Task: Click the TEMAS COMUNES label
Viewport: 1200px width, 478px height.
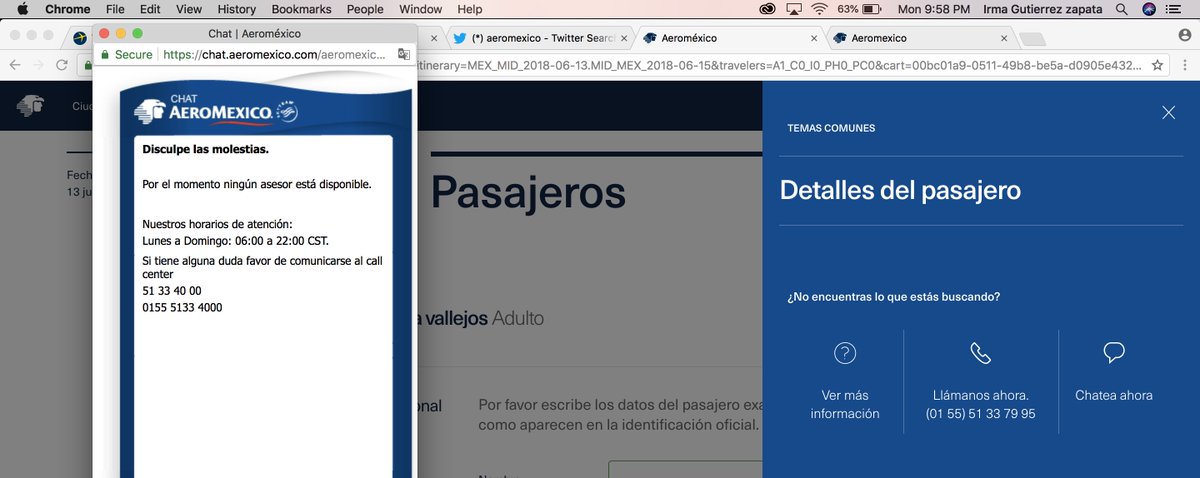Action: click(831, 128)
